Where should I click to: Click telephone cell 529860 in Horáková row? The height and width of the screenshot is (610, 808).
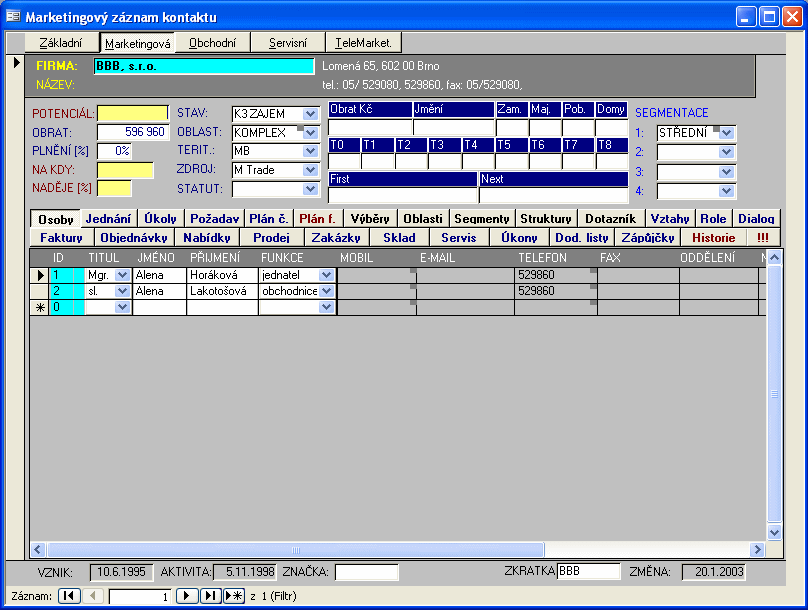(556, 275)
